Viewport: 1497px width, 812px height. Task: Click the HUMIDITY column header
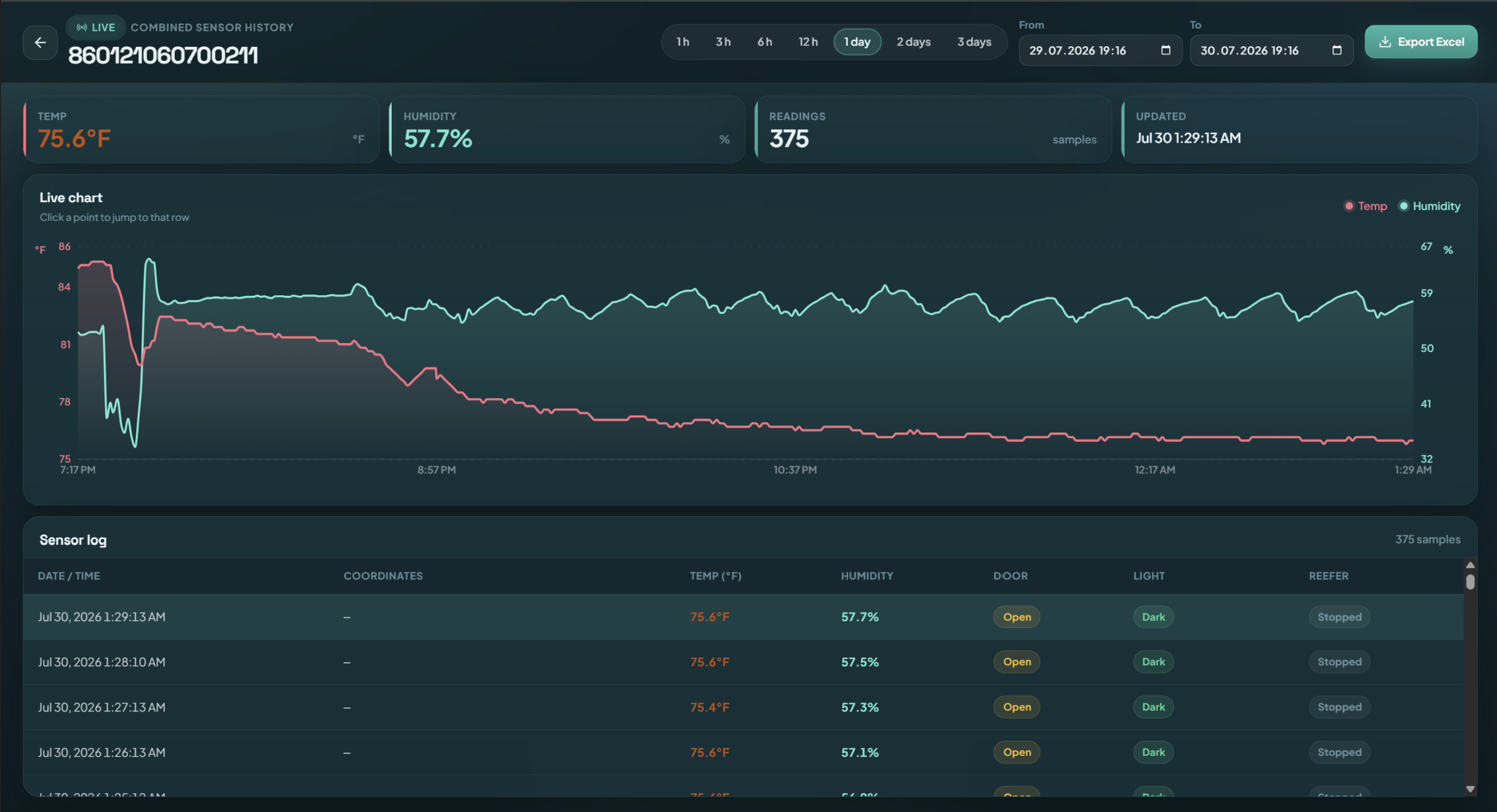point(867,576)
